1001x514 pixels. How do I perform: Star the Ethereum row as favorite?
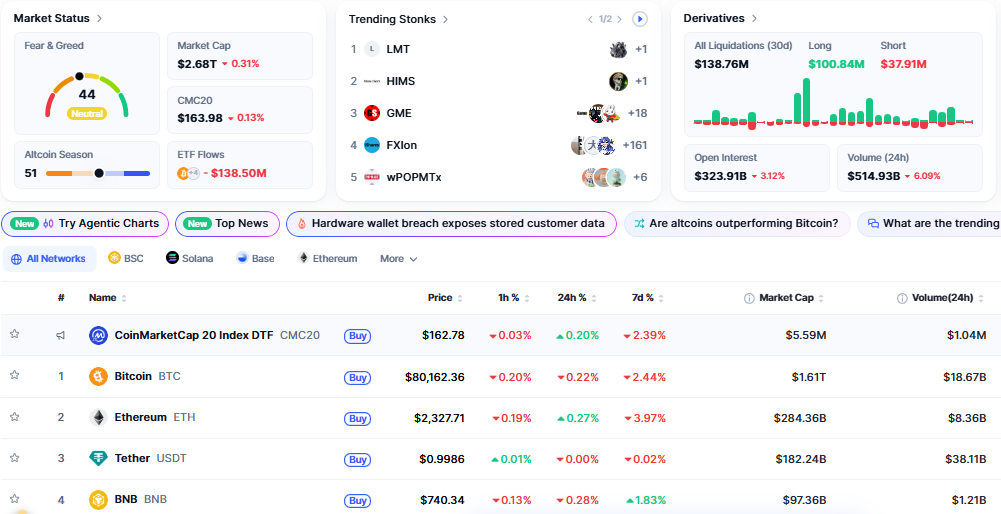[15, 416]
